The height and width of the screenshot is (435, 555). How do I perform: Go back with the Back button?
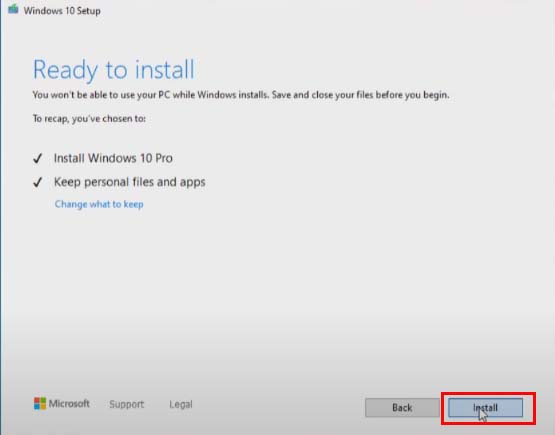click(402, 408)
